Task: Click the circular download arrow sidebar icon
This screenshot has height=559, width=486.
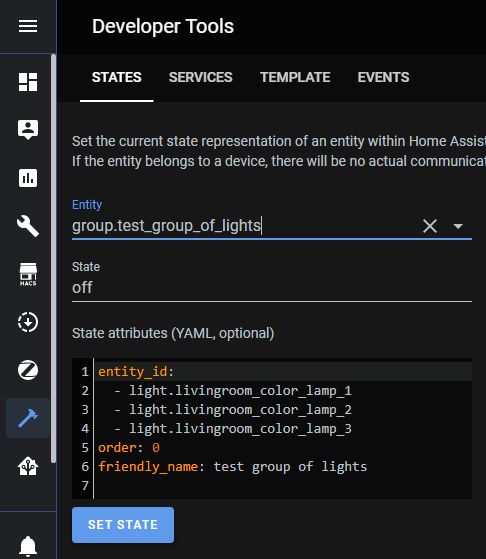Action: click(28, 322)
